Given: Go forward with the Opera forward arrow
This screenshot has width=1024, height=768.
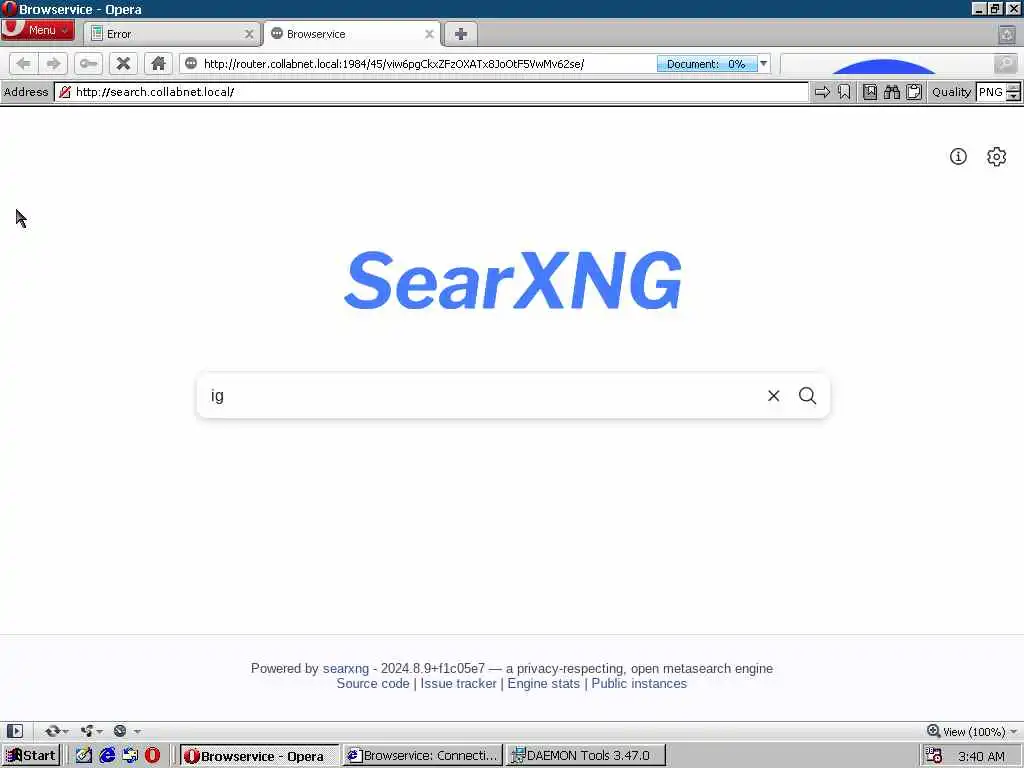Looking at the screenshot, I should click(53, 63).
